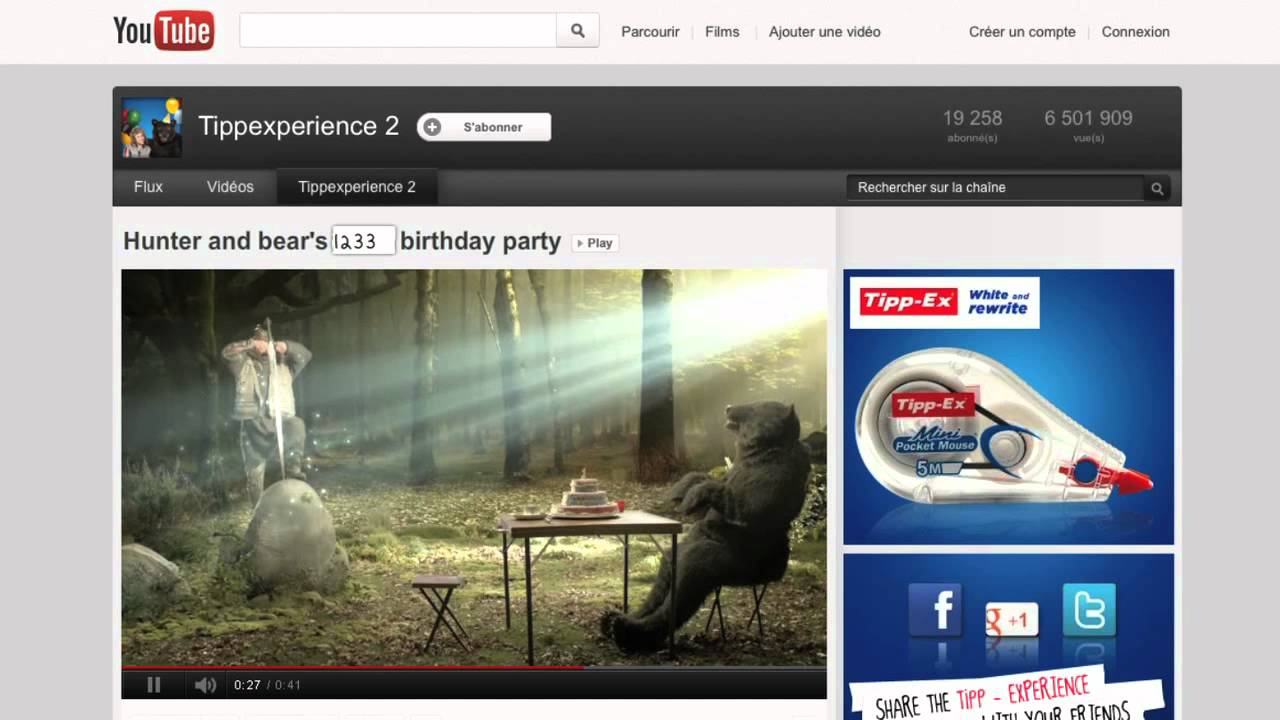Open the Parcourir link
Screen dimensions: 1280x720
pos(650,32)
